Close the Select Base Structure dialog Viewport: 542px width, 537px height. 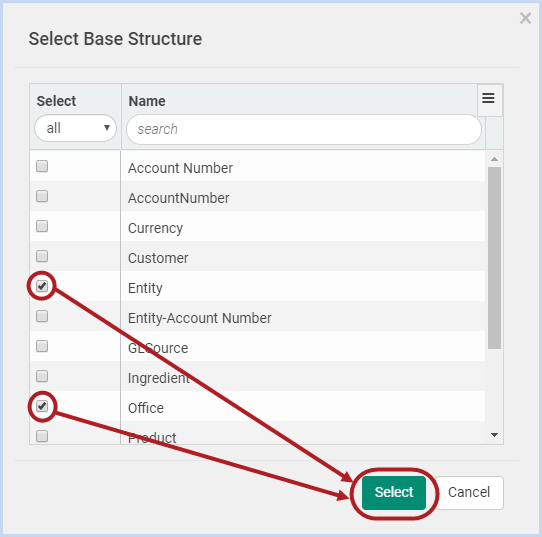tap(525, 18)
